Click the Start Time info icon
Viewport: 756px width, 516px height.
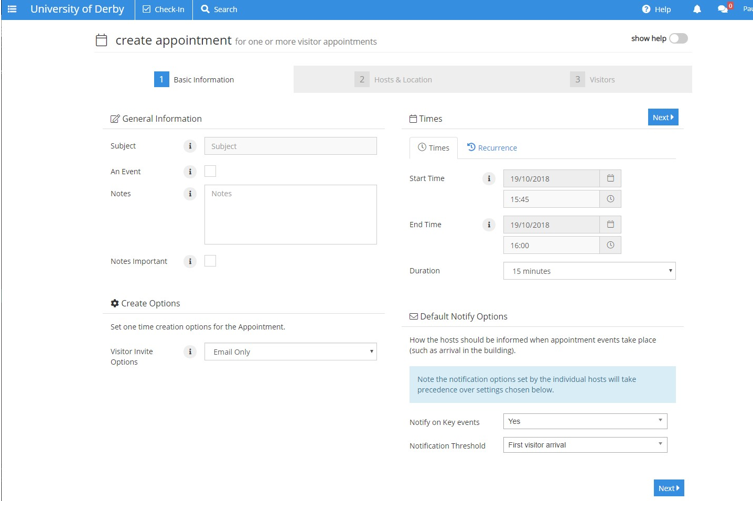(489, 178)
